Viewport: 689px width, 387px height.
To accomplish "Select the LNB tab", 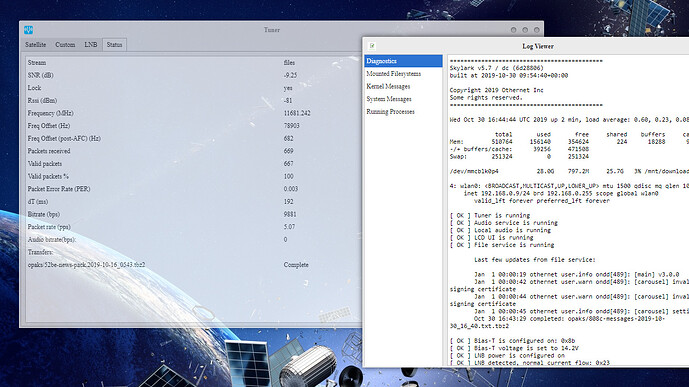I will pos(91,45).
